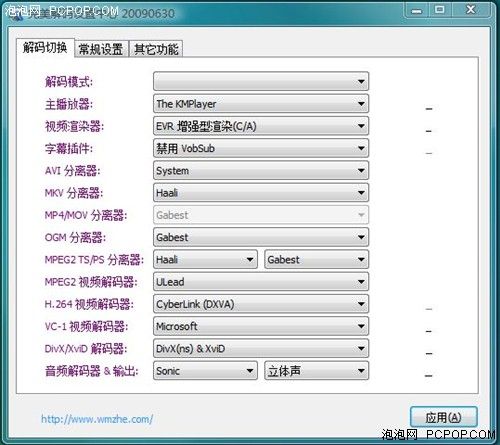Switch to the 其它功能 tab
500x445 pixels.
coord(156,49)
